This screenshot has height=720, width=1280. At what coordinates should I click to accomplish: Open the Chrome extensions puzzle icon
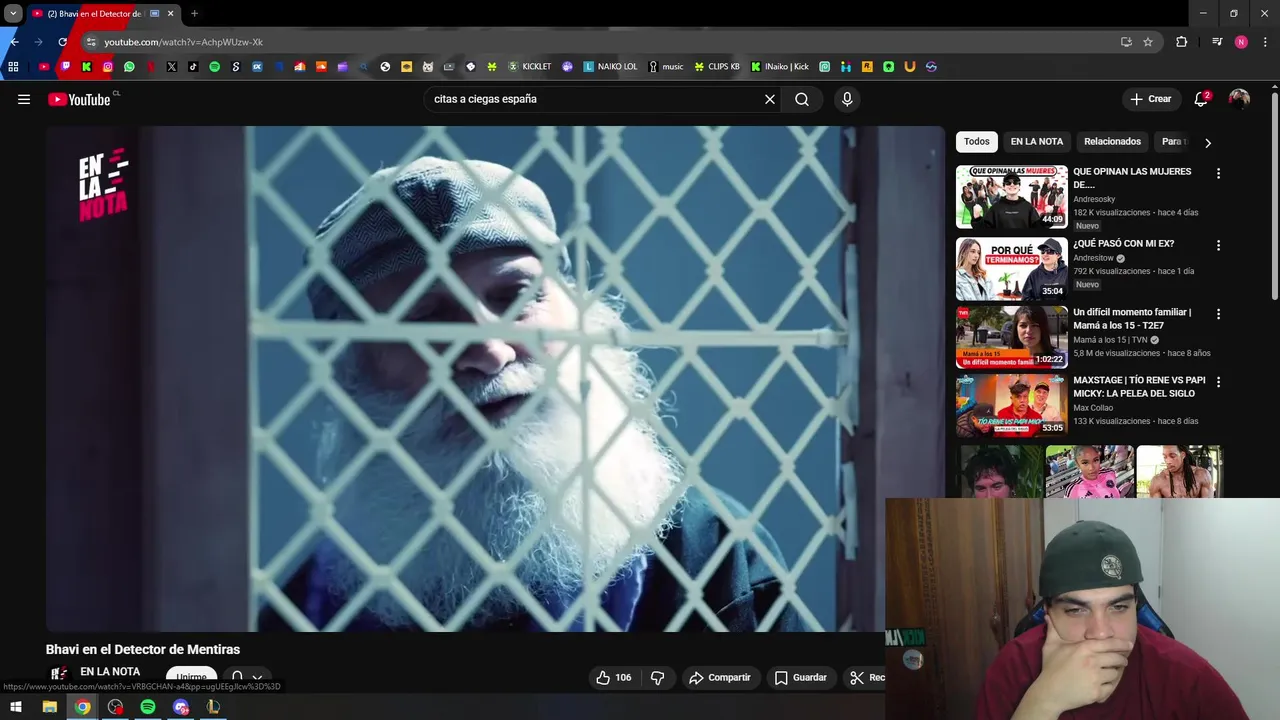1181,42
